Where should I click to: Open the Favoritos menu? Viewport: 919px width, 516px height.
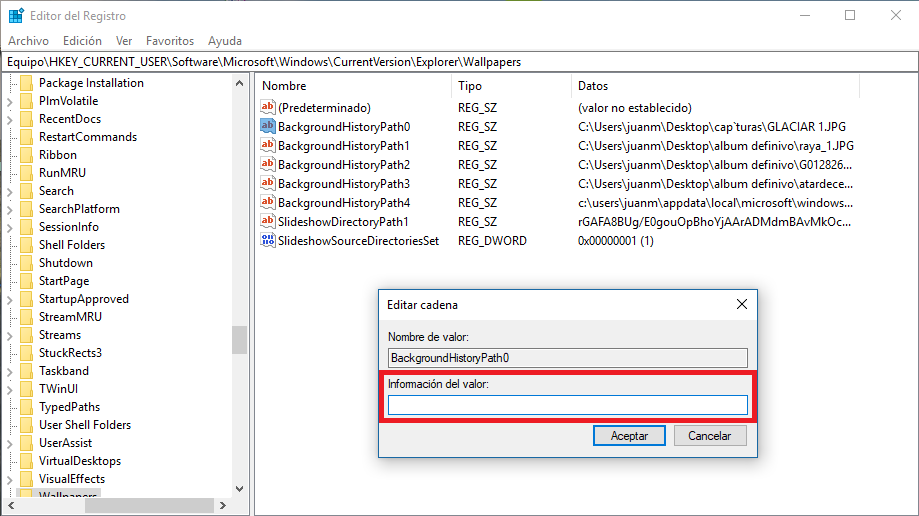tap(170, 40)
